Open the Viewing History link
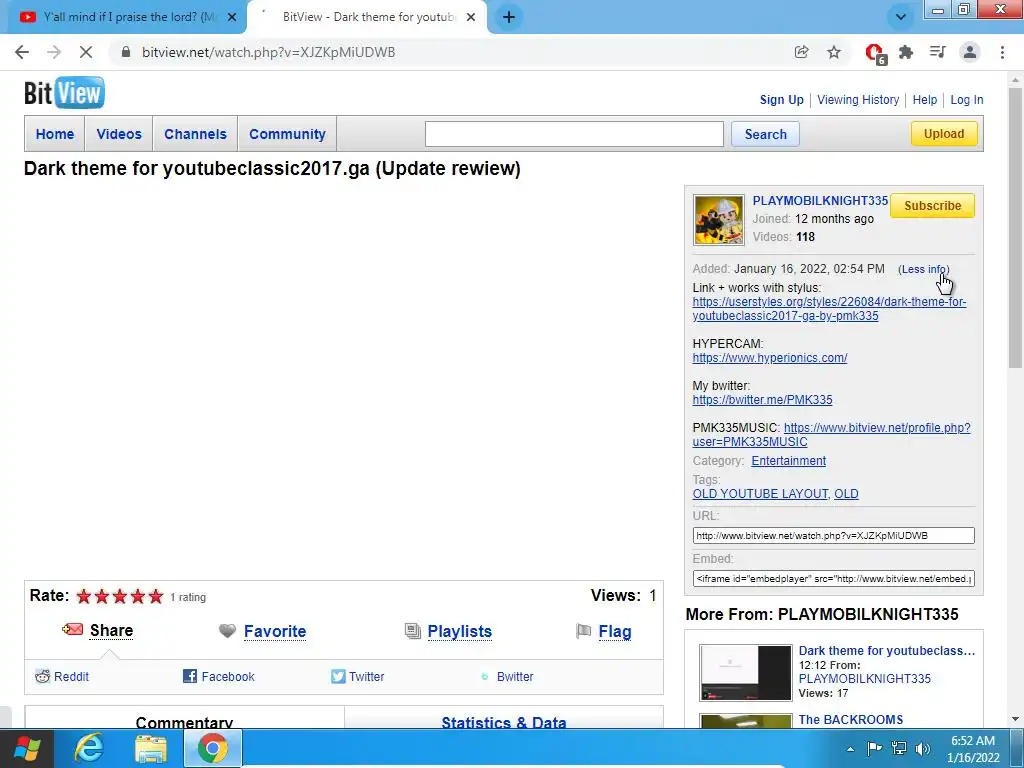Viewport: 1024px width, 768px height. [858, 100]
